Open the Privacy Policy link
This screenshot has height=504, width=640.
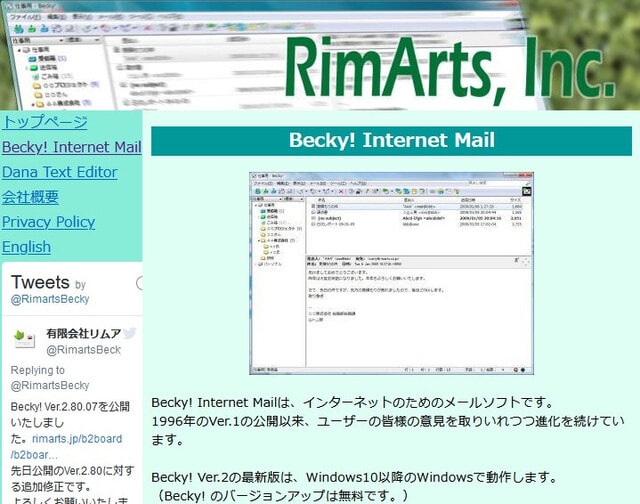[x=49, y=222]
